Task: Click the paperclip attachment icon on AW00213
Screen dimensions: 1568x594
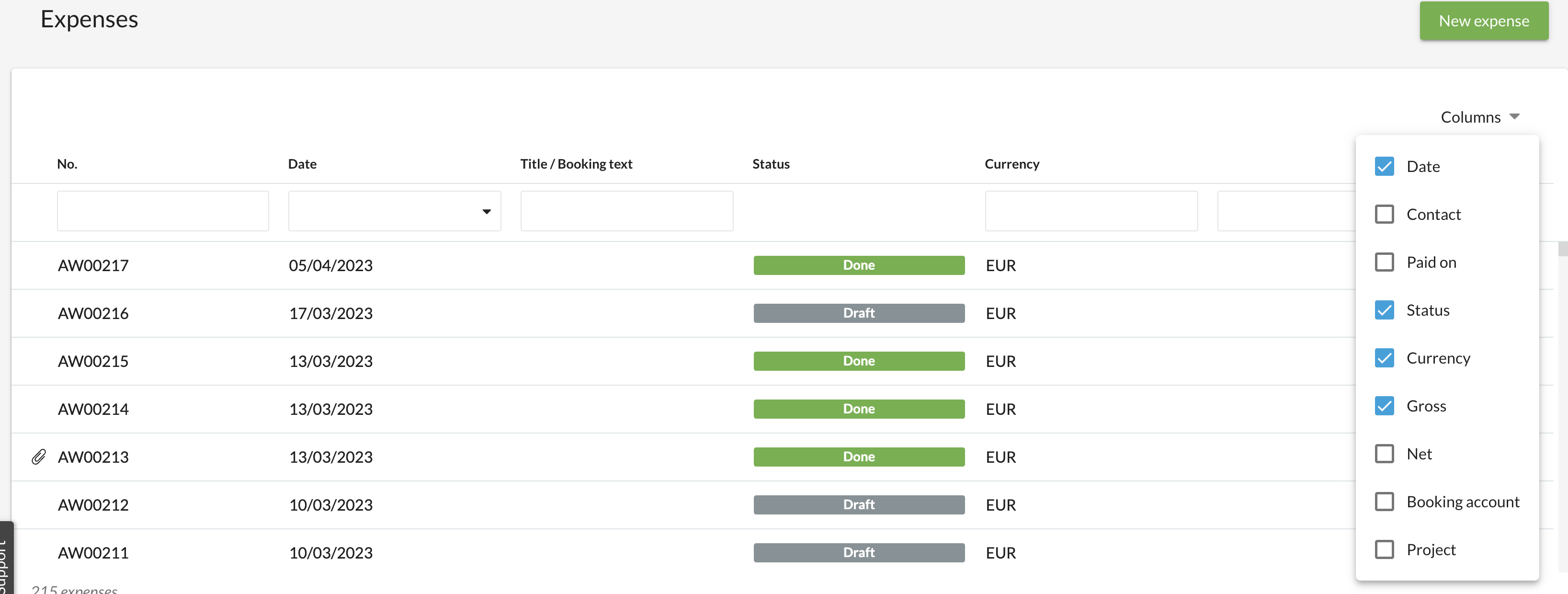Action: (x=38, y=457)
